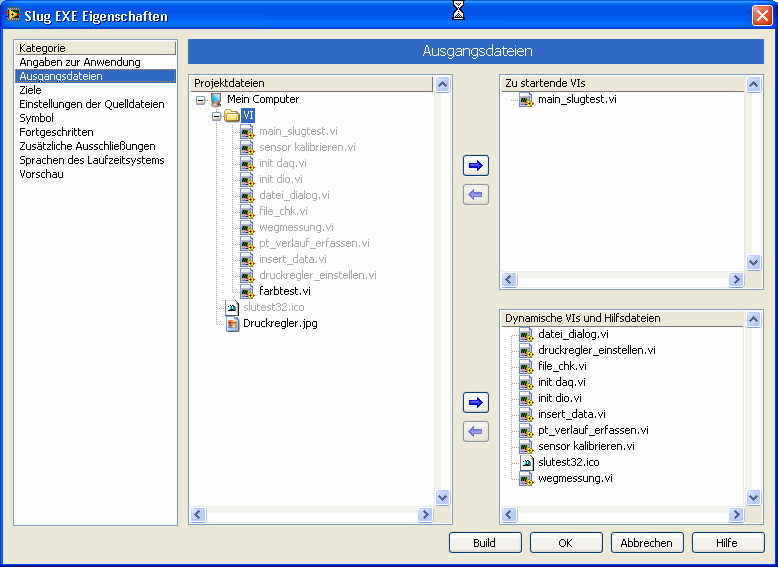The image size is (778, 567).
Task: Click the sensor kalibrieren.vi icon in Projektdateien
Action: point(247,147)
